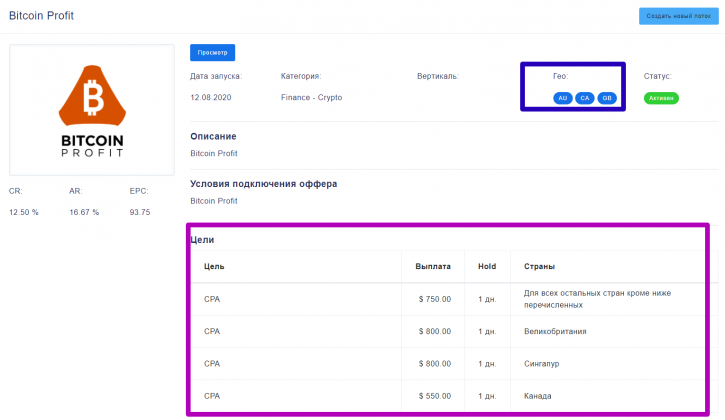Click the EPC: label
Viewport: 725px width, 420px height.
(139, 191)
